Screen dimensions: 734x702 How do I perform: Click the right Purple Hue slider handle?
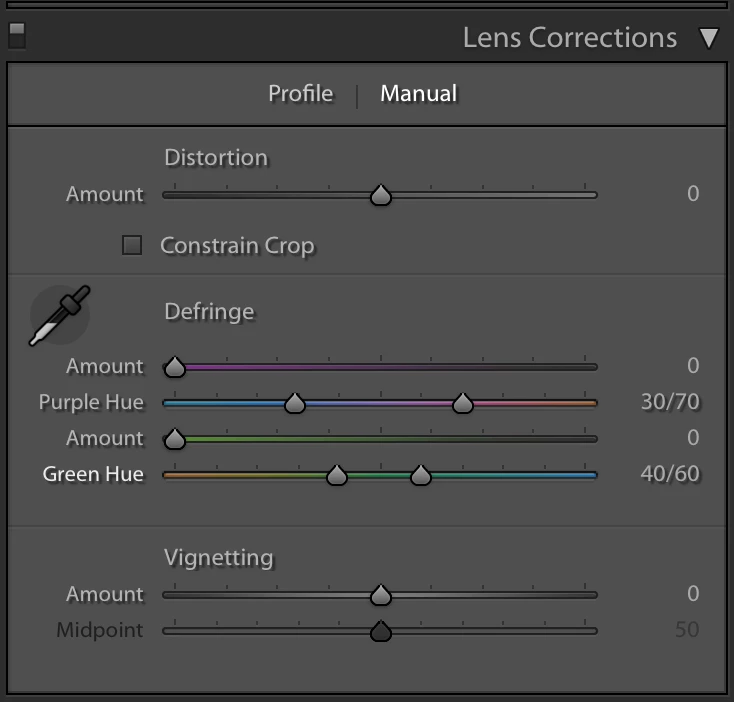click(462, 403)
